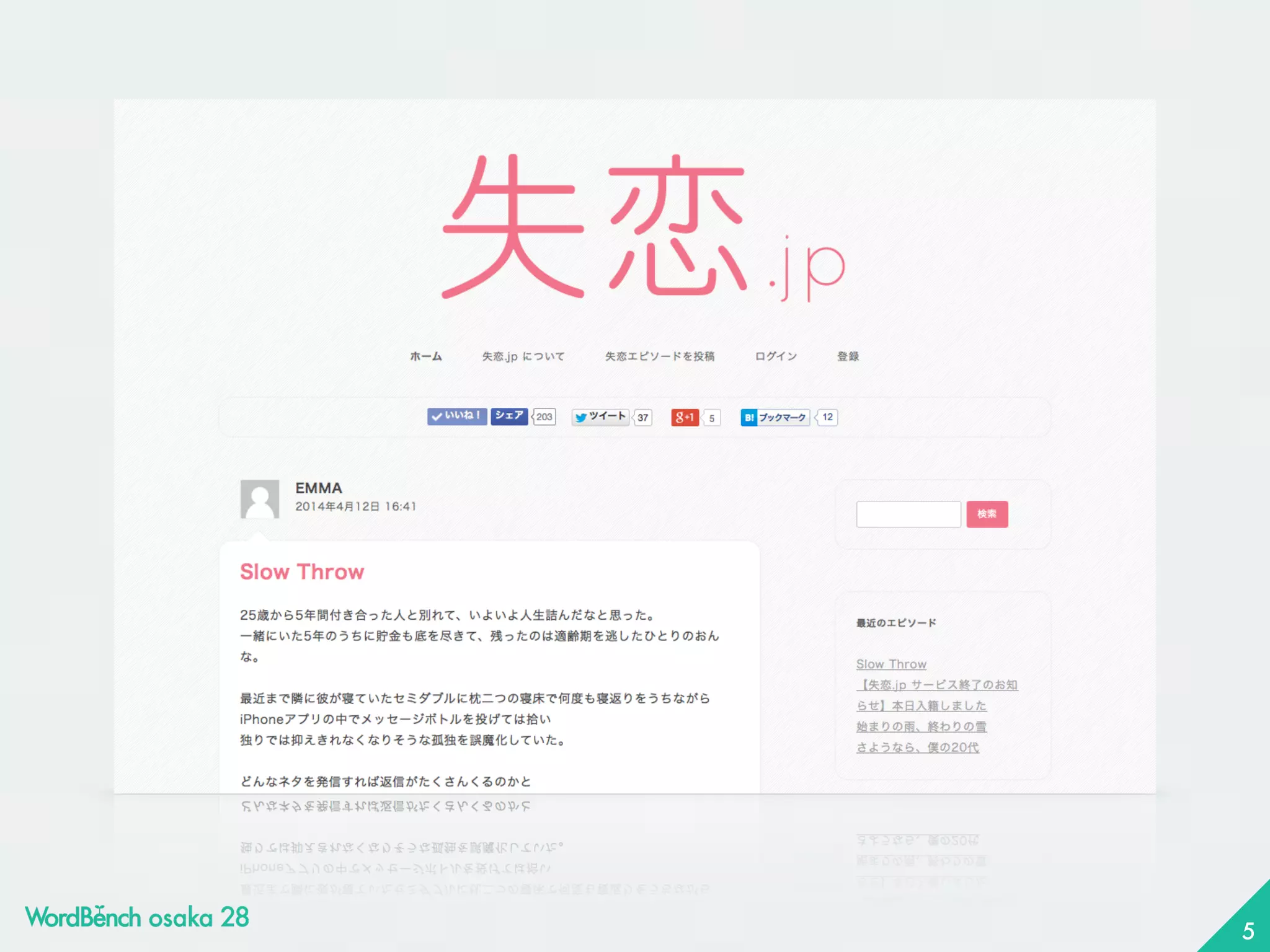Open the ホーム menu item
The height and width of the screenshot is (952, 1270).
426,356
